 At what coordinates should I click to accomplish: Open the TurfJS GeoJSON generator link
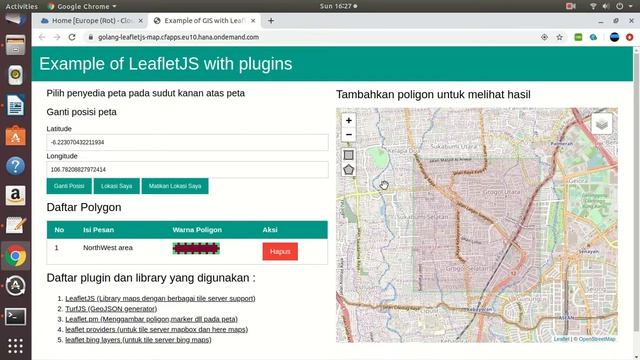(111, 309)
